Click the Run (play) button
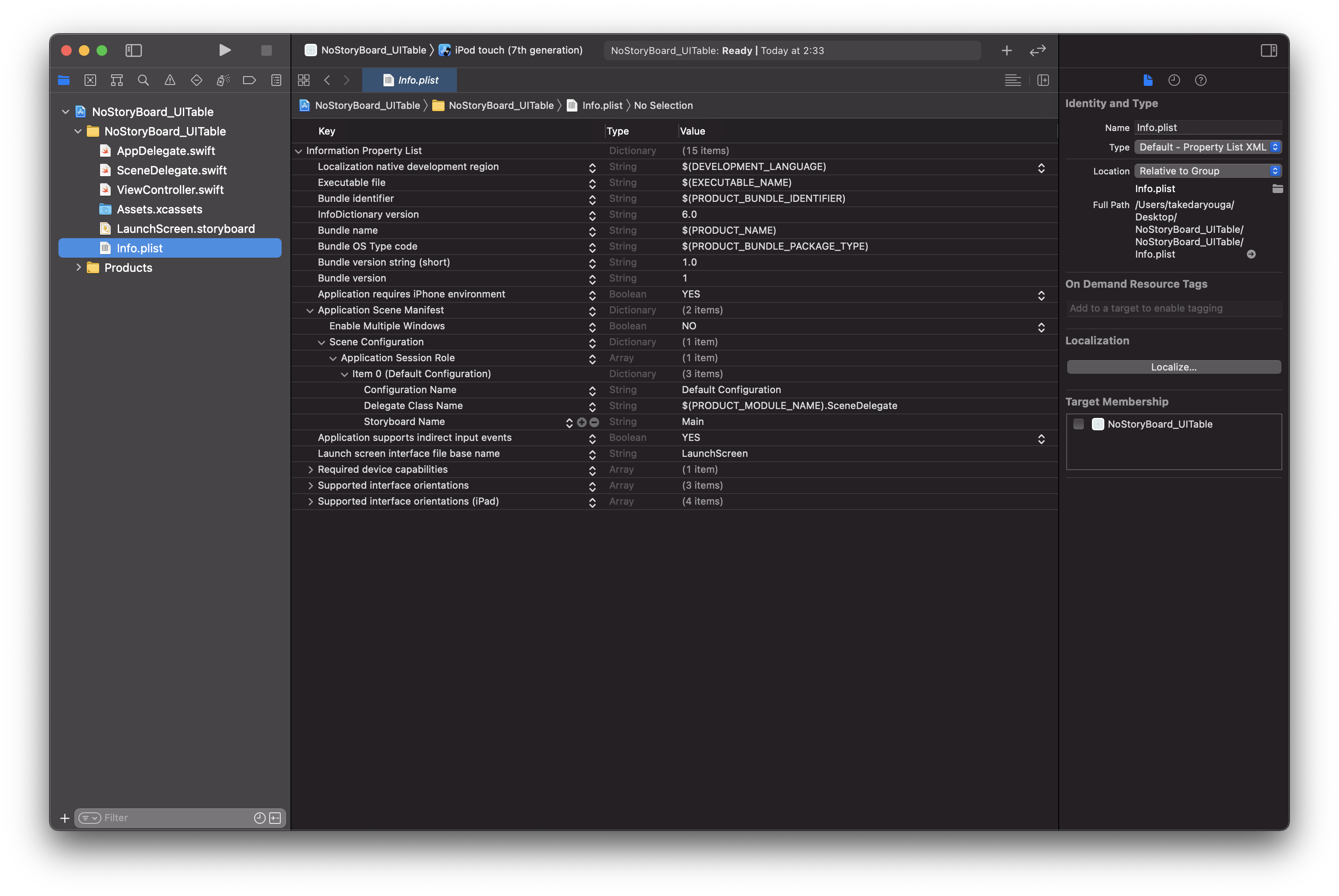 click(224, 50)
